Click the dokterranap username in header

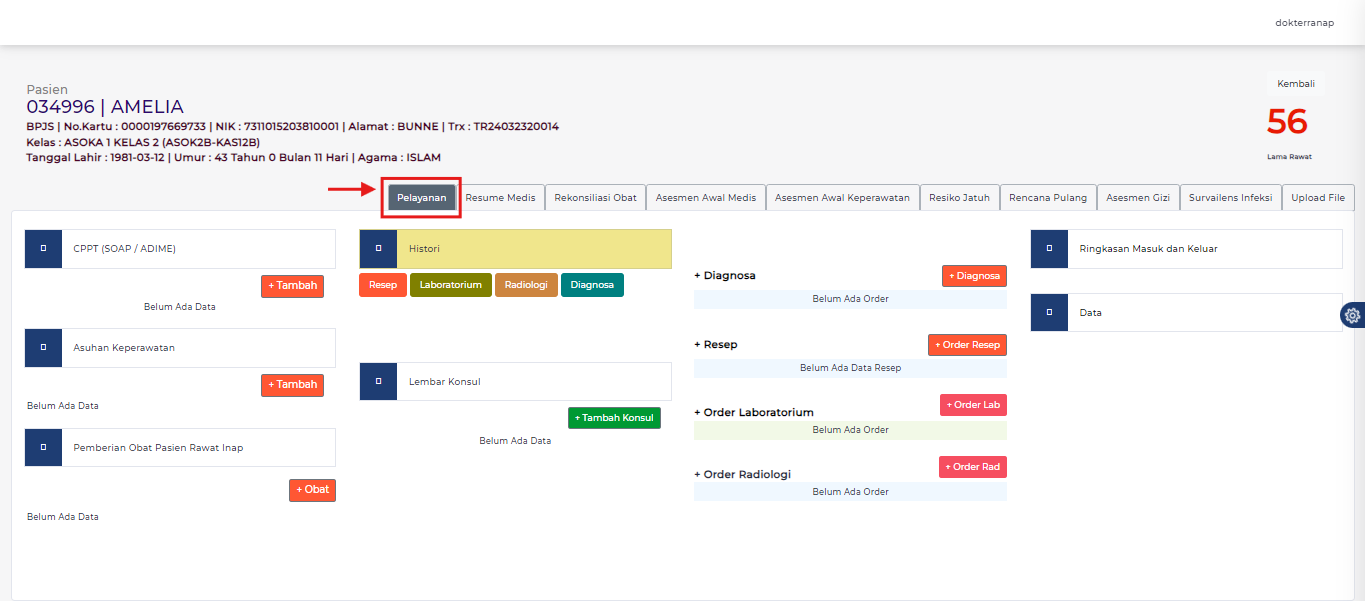pyautogui.click(x=1304, y=23)
